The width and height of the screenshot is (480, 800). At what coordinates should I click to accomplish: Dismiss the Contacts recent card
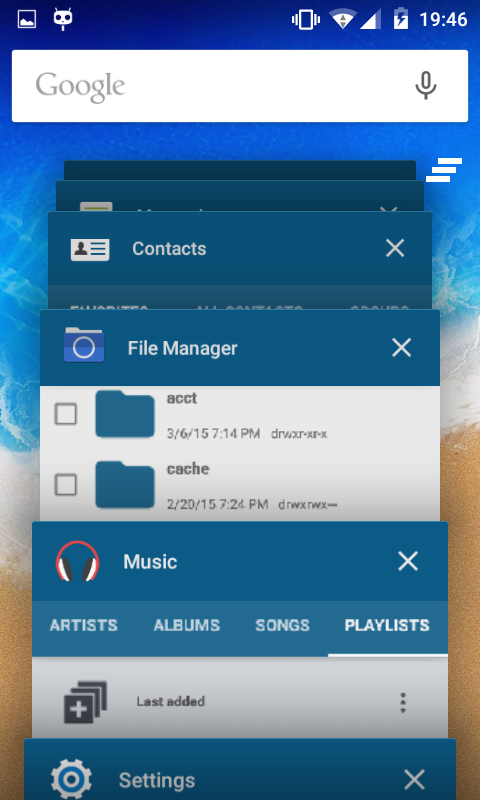click(x=395, y=248)
